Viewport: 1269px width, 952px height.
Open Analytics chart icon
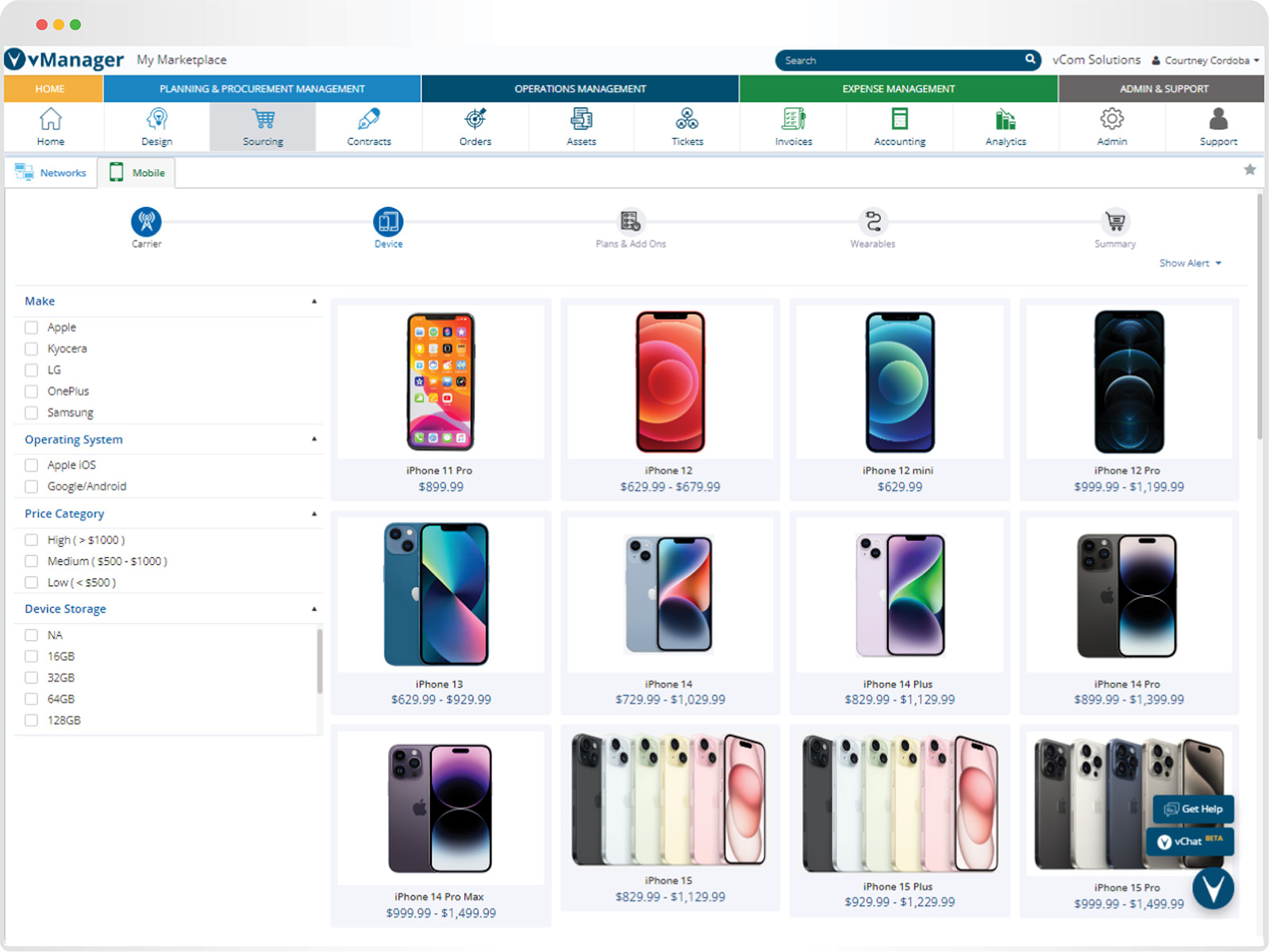tap(1005, 121)
